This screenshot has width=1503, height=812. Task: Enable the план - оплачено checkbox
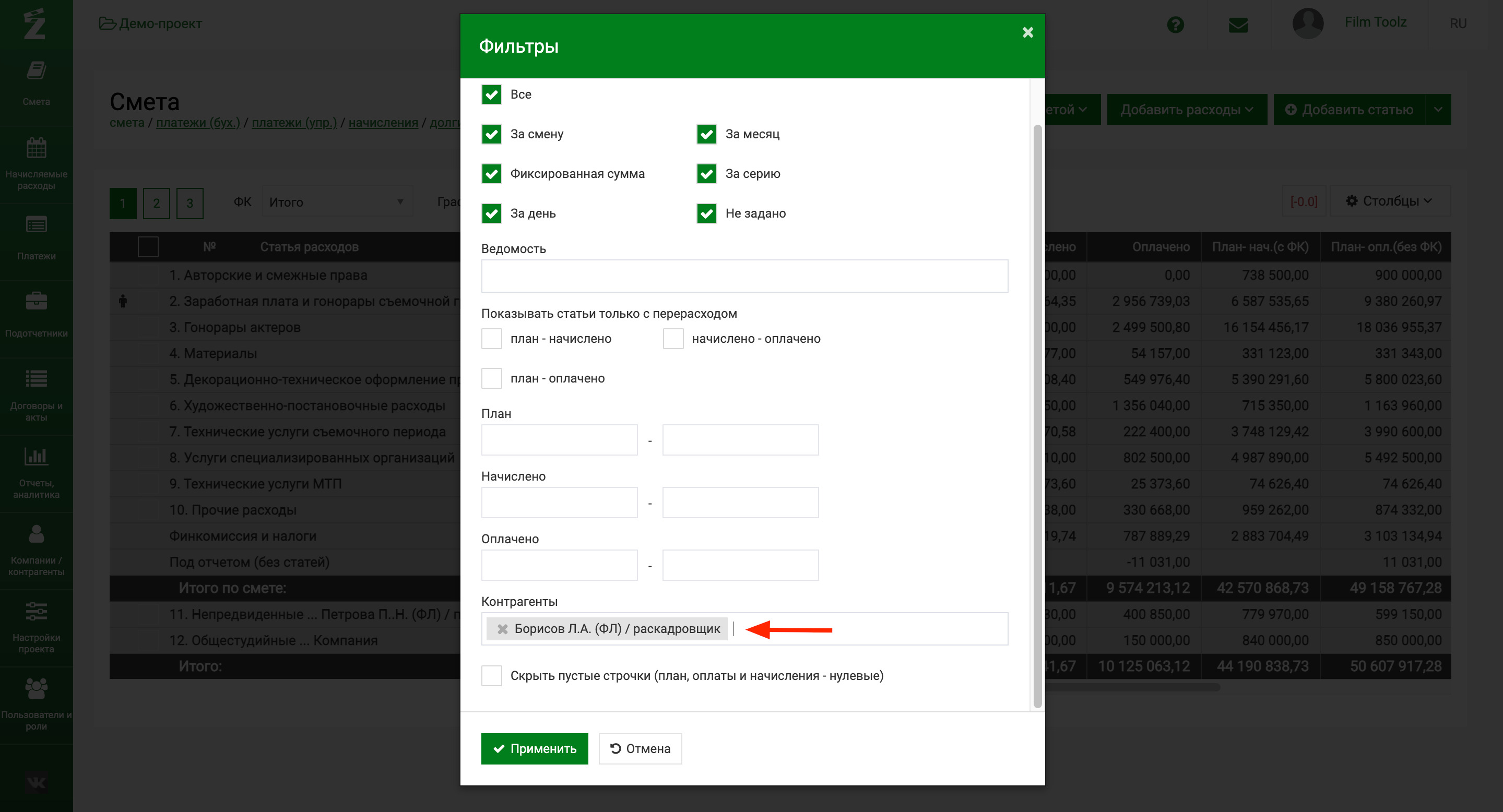(x=491, y=378)
